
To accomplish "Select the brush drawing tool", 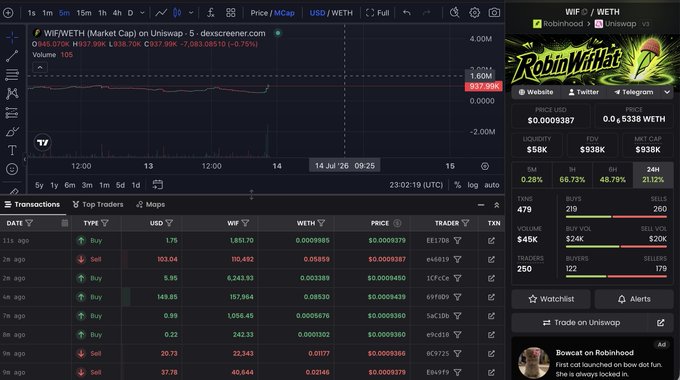I will click(12, 131).
